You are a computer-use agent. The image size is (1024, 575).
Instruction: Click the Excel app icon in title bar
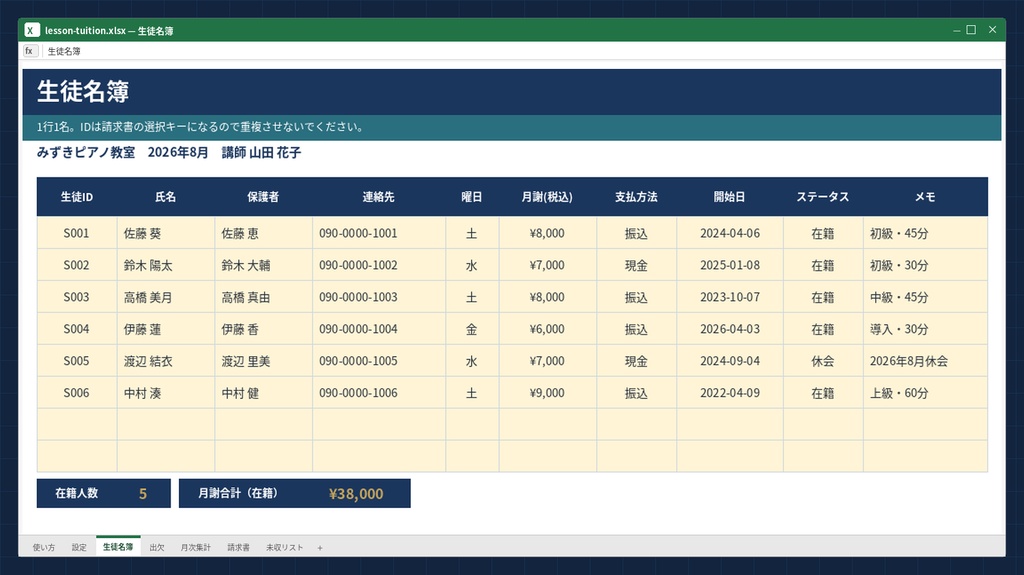pyautogui.click(x=32, y=30)
